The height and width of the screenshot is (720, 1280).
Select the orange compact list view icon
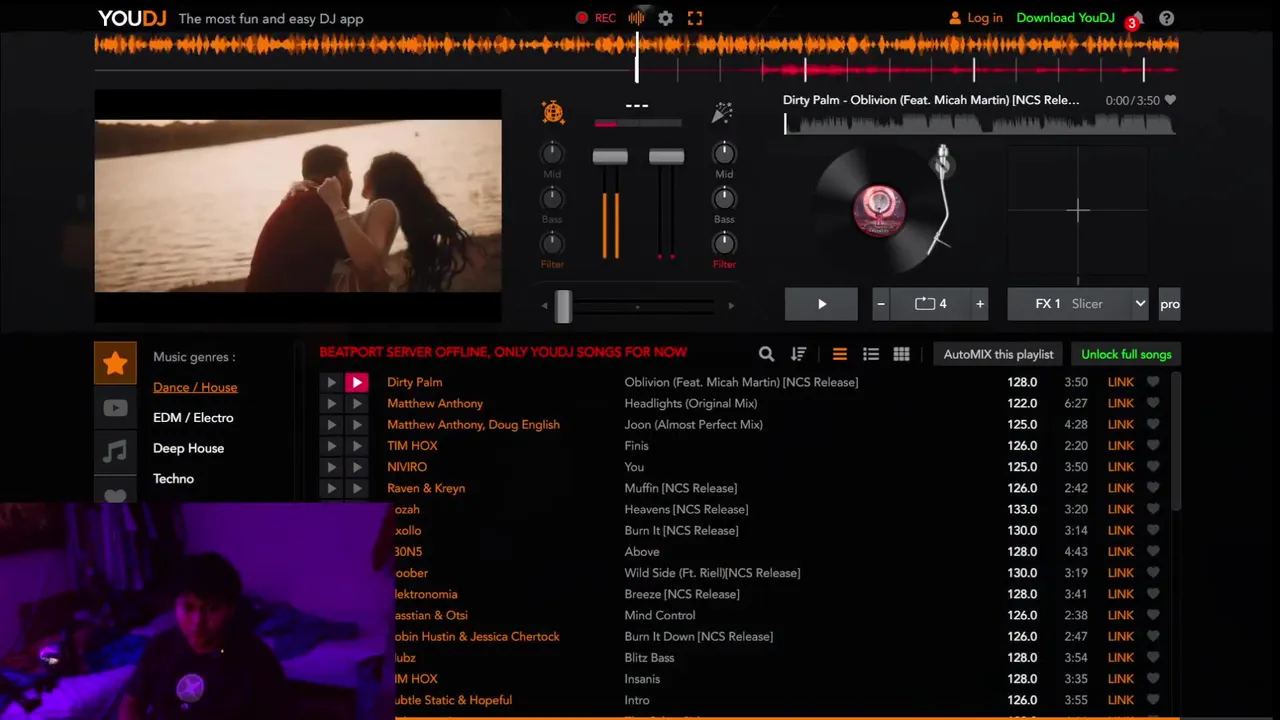click(840, 354)
